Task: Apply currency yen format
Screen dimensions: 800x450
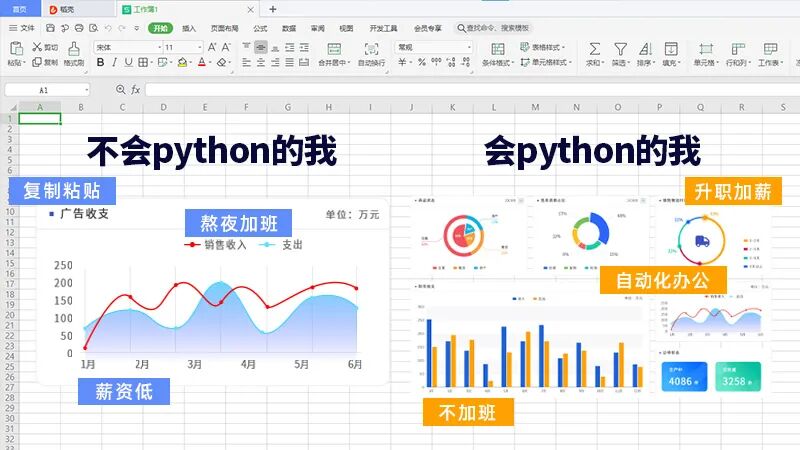Action: pos(402,62)
